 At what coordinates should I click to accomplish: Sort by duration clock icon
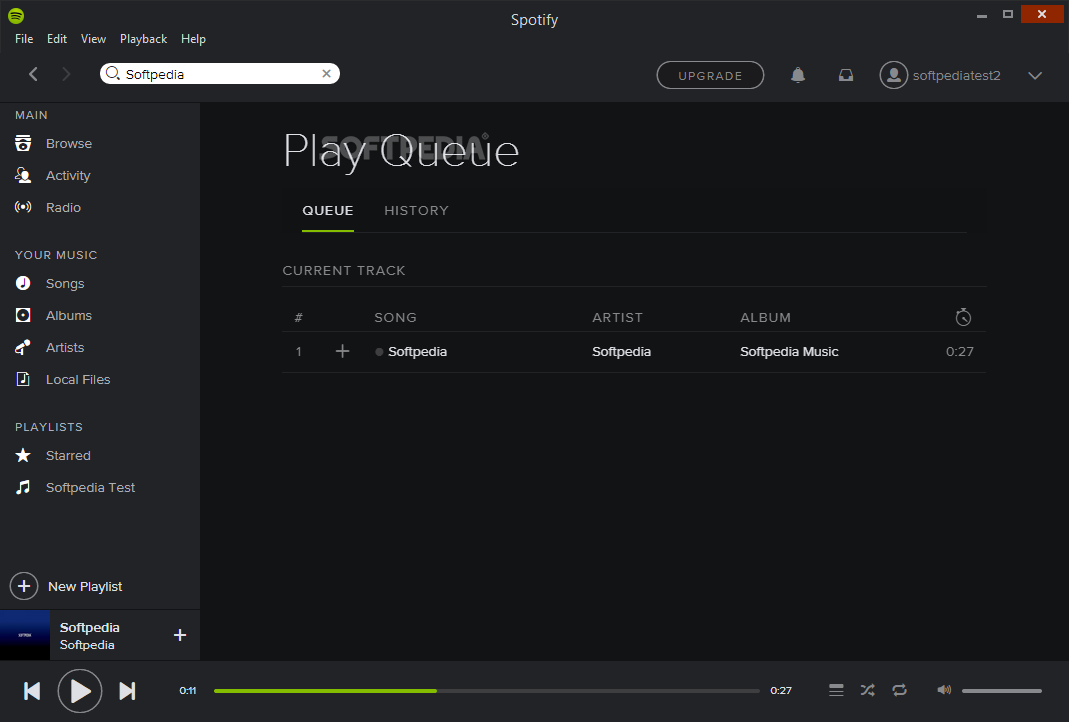[x=963, y=317]
